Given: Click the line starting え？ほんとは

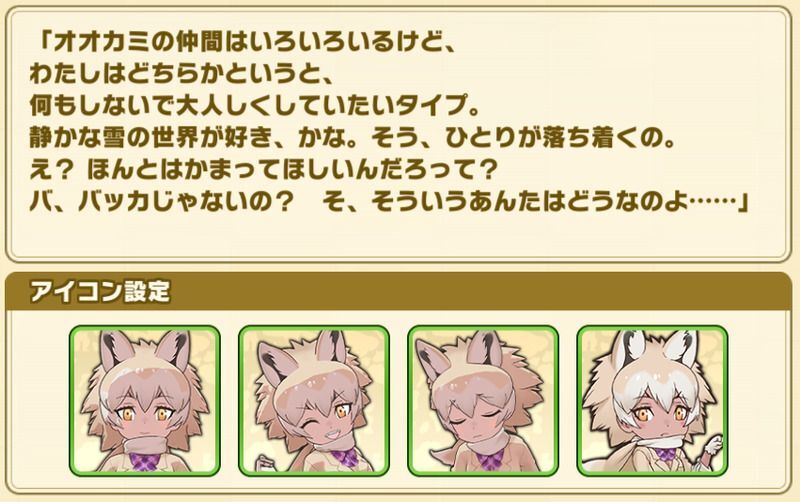Looking at the screenshot, I should point(263,170).
